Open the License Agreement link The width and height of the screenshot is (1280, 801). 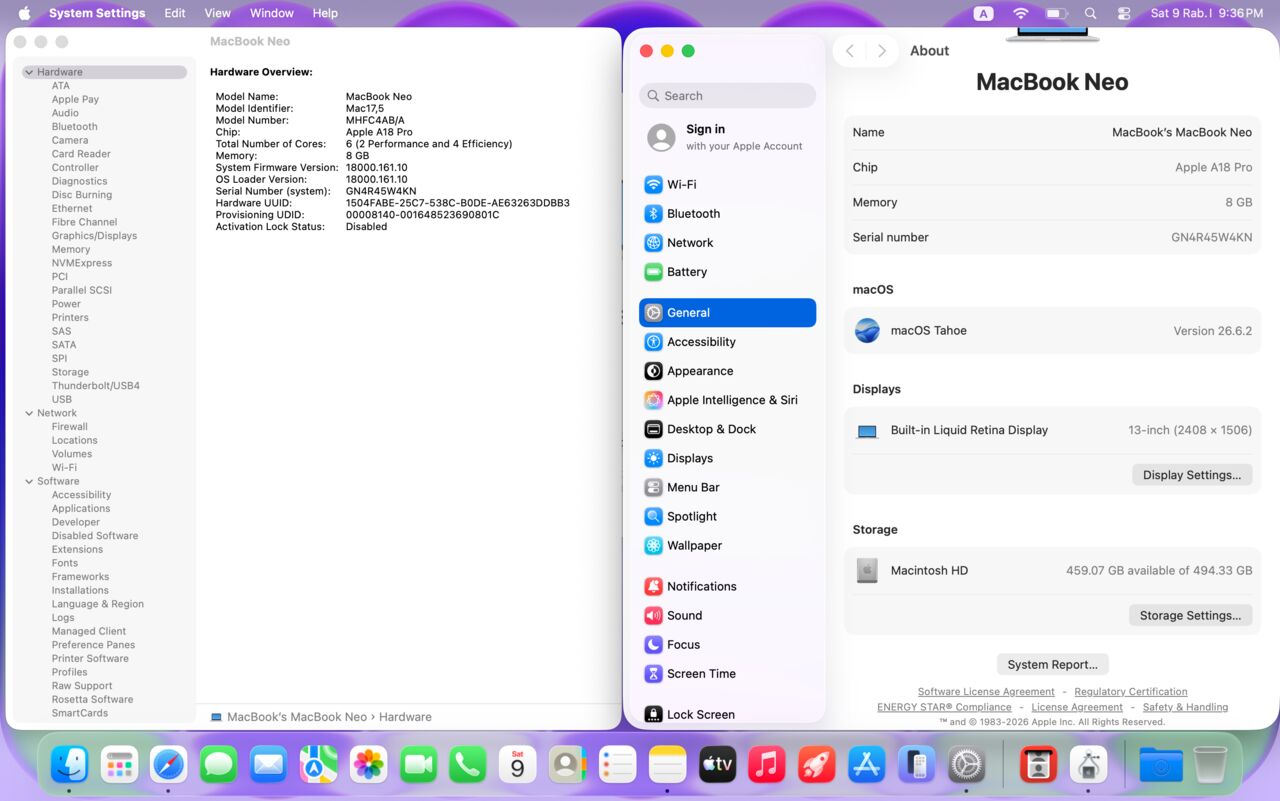pos(1077,707)
